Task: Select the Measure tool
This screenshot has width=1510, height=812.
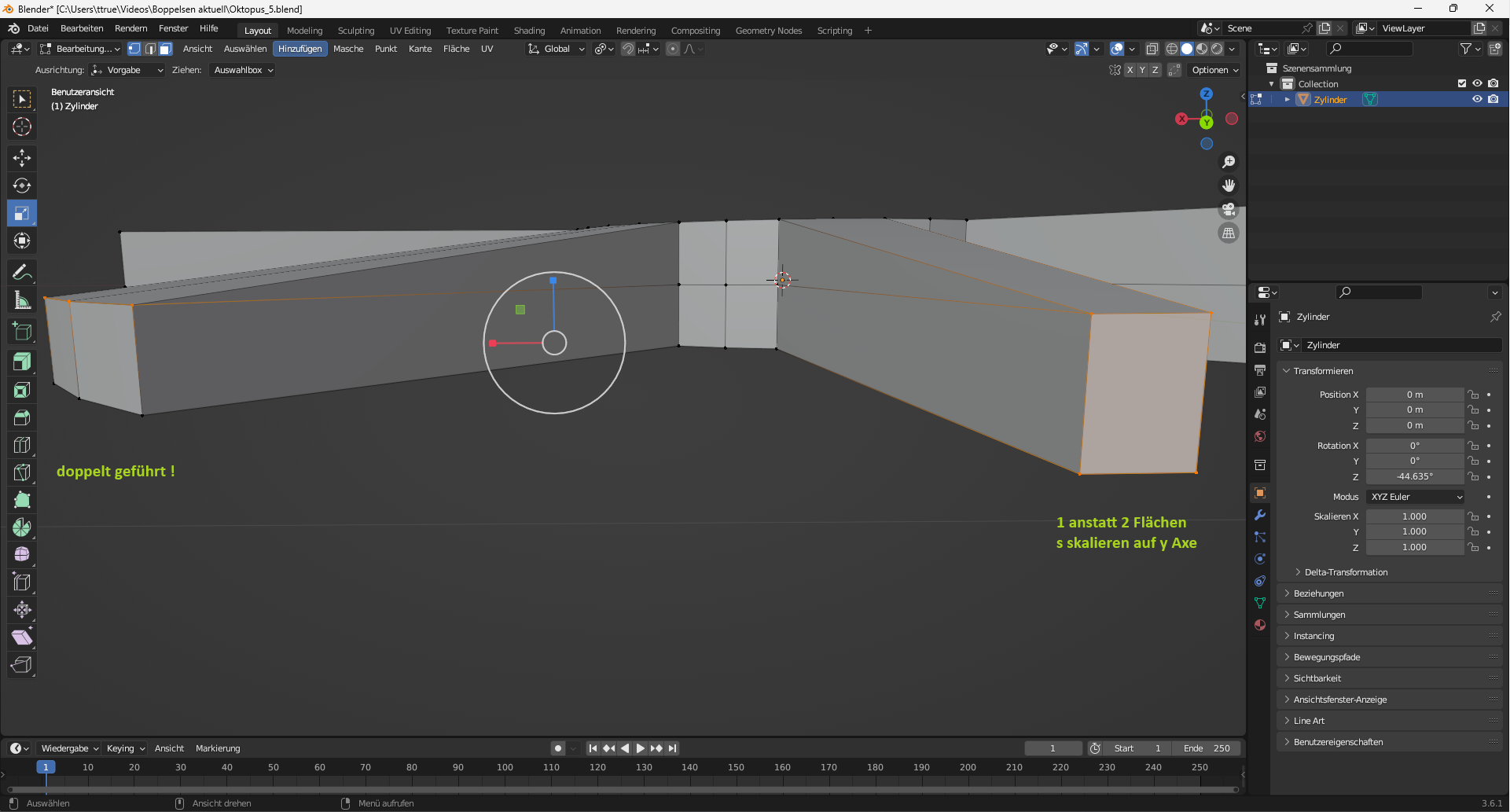Action: click(22, 300)
